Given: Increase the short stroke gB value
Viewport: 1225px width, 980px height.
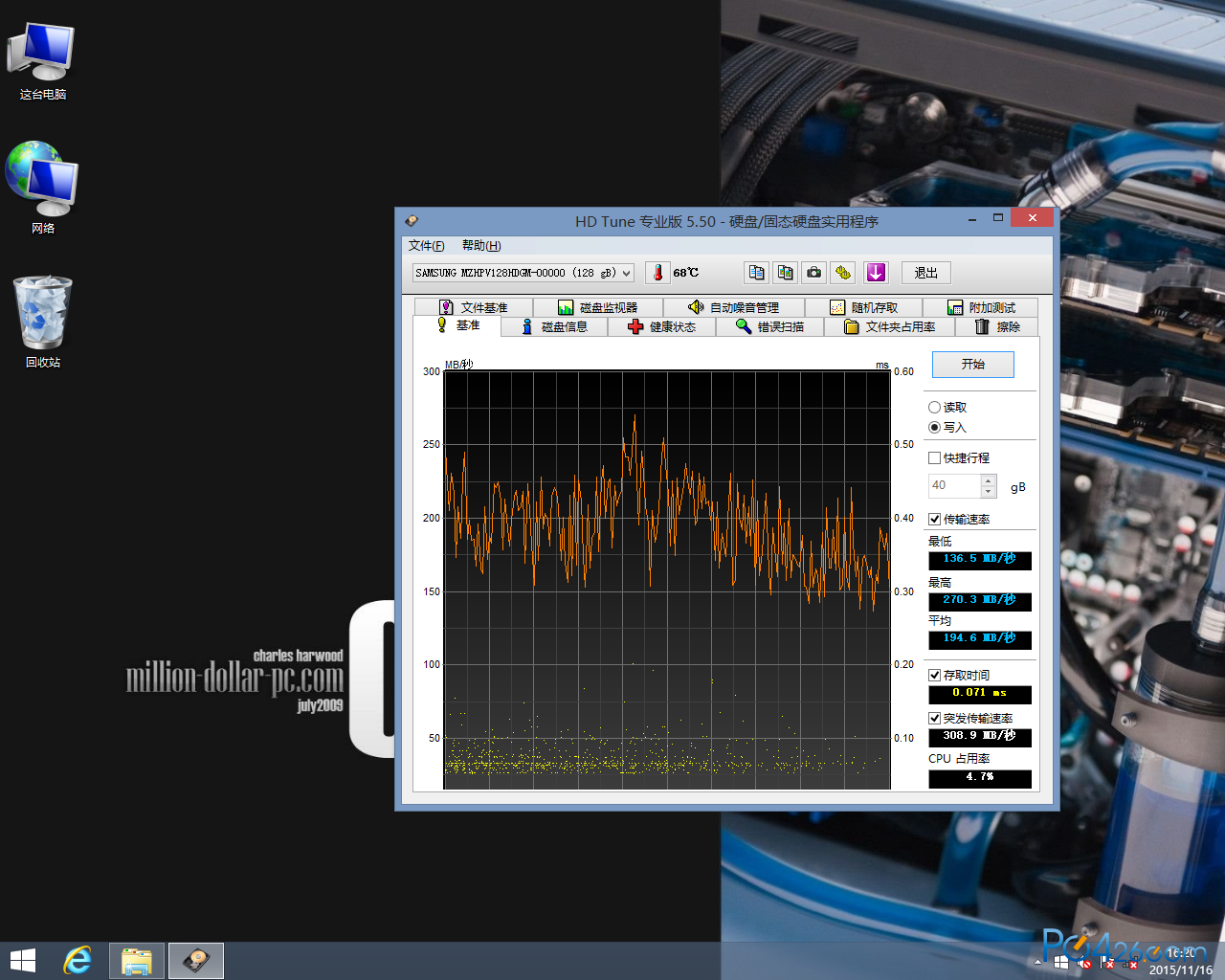Looking at the screenshot, I should point(989,480).
